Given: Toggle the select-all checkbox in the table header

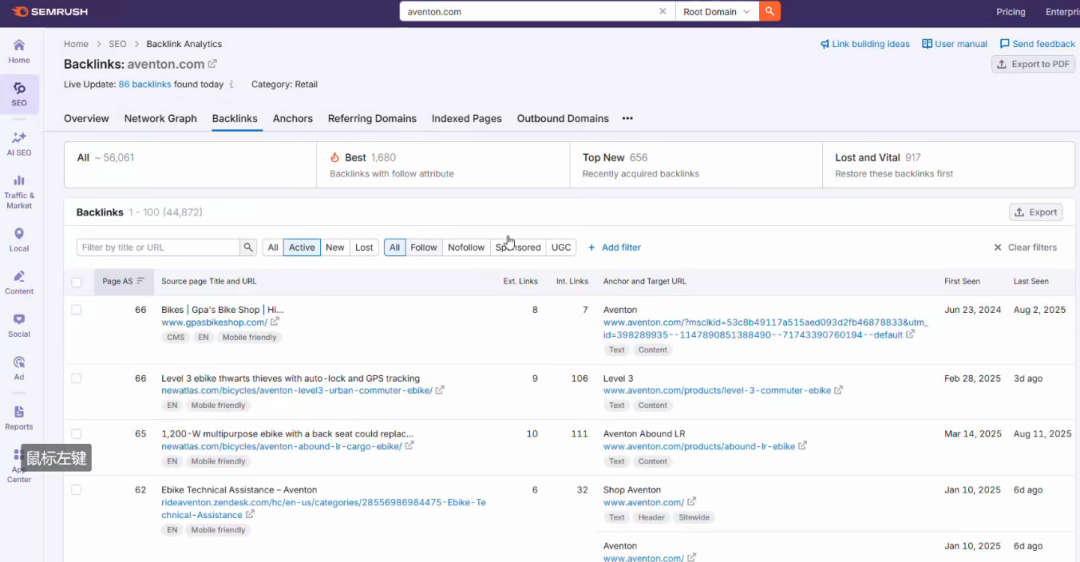Looking at the screenshot, I should coord(76,282).
